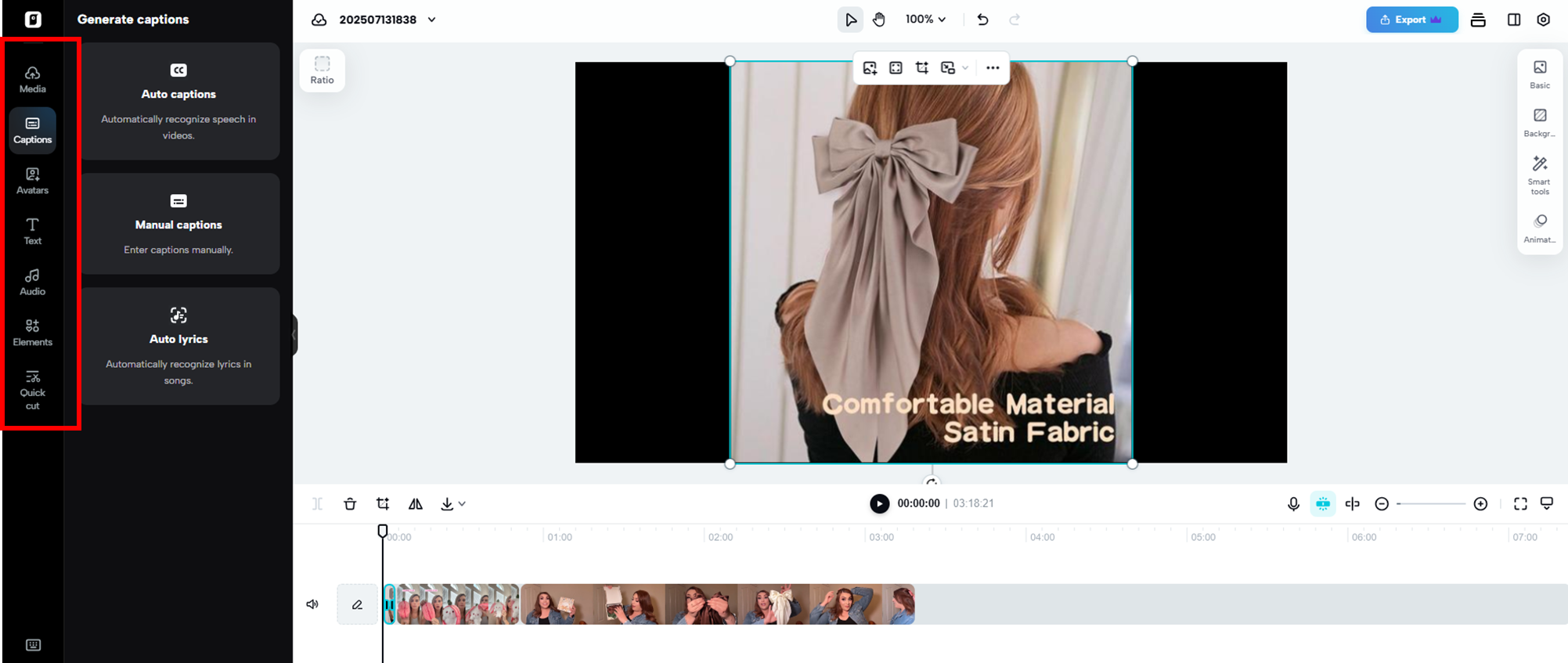Select the long clip of woman in denim
The height and width of the screenshot is (663, 1568).
pos(718,604)
